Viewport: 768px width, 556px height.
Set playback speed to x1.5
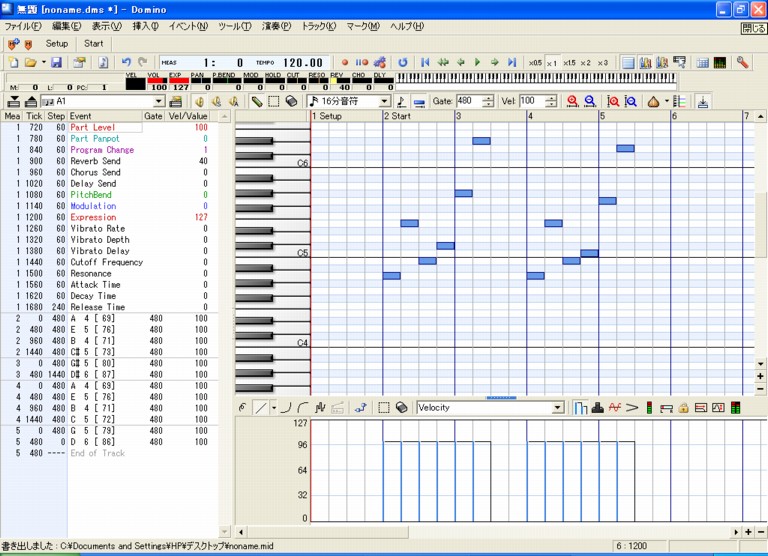(569, 63)
